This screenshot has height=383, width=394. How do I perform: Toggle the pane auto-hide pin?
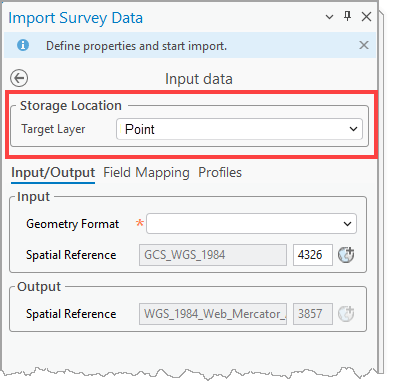[x=347, y=16]
